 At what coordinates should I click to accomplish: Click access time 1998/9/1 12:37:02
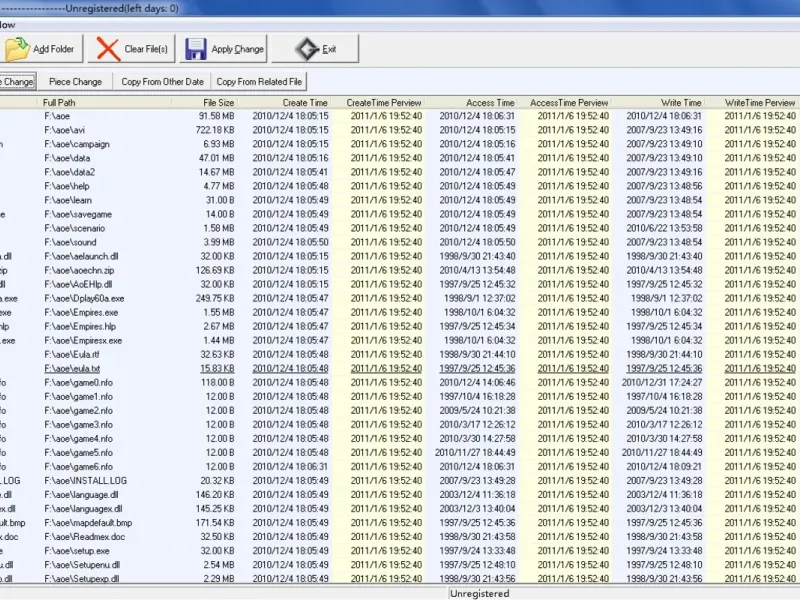pos(480,298)
